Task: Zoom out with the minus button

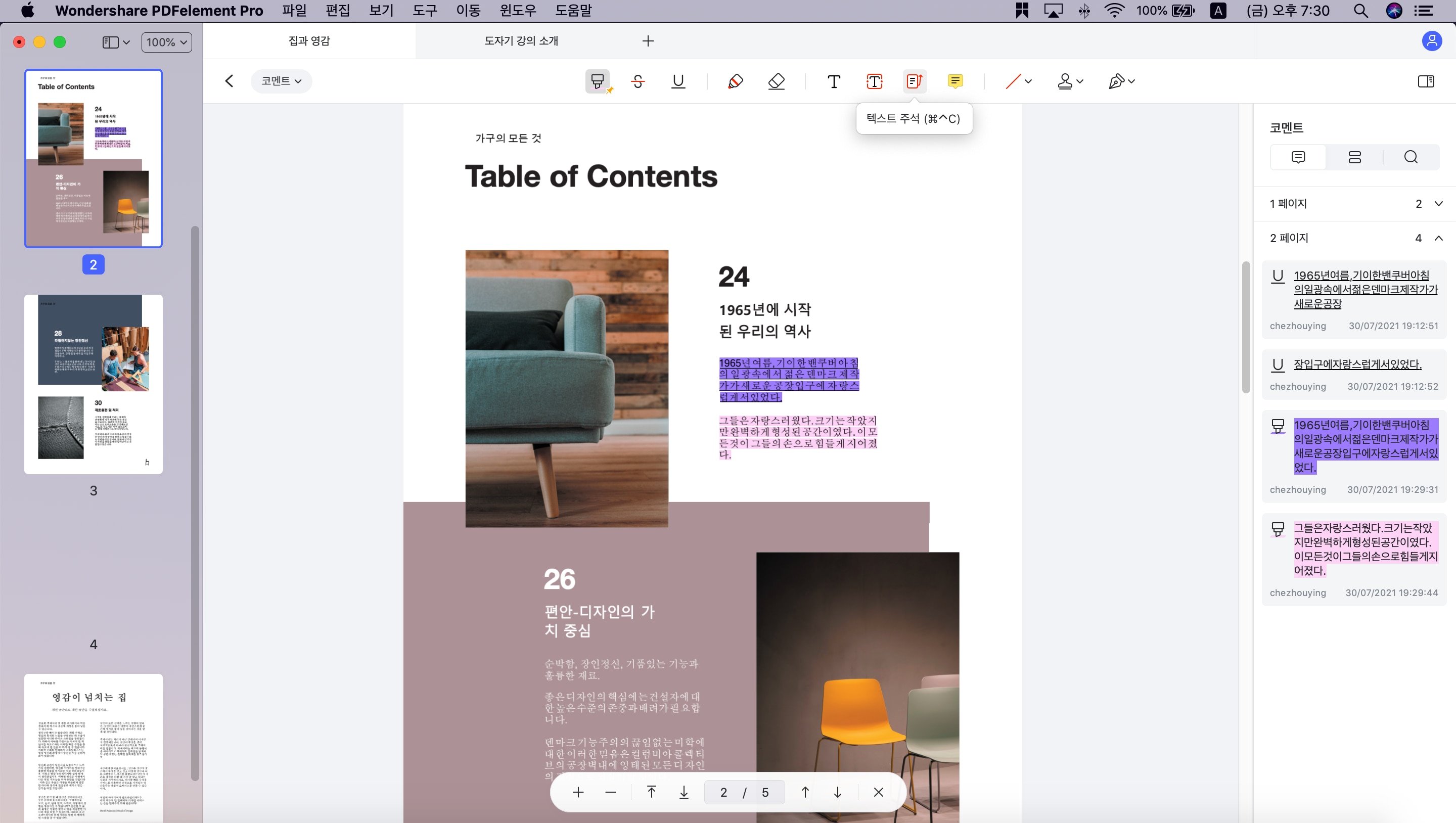Action: tap(610, 793)
